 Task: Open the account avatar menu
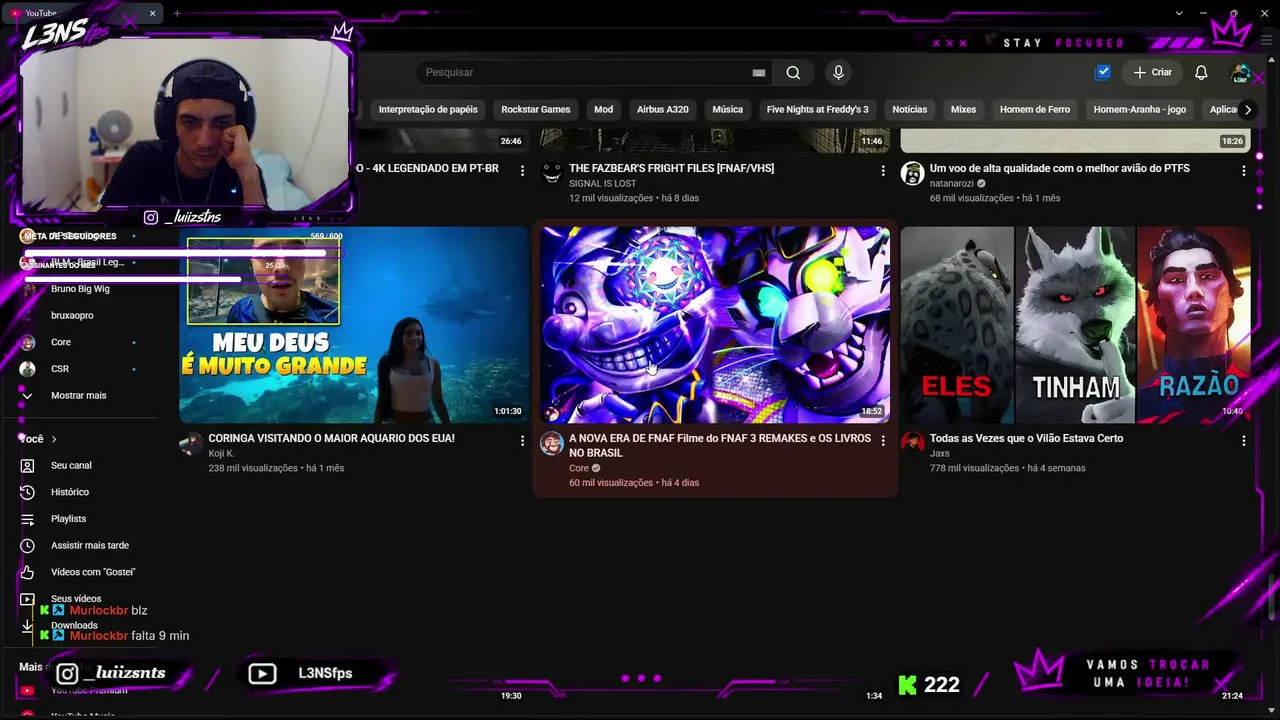coord(1241,73)
